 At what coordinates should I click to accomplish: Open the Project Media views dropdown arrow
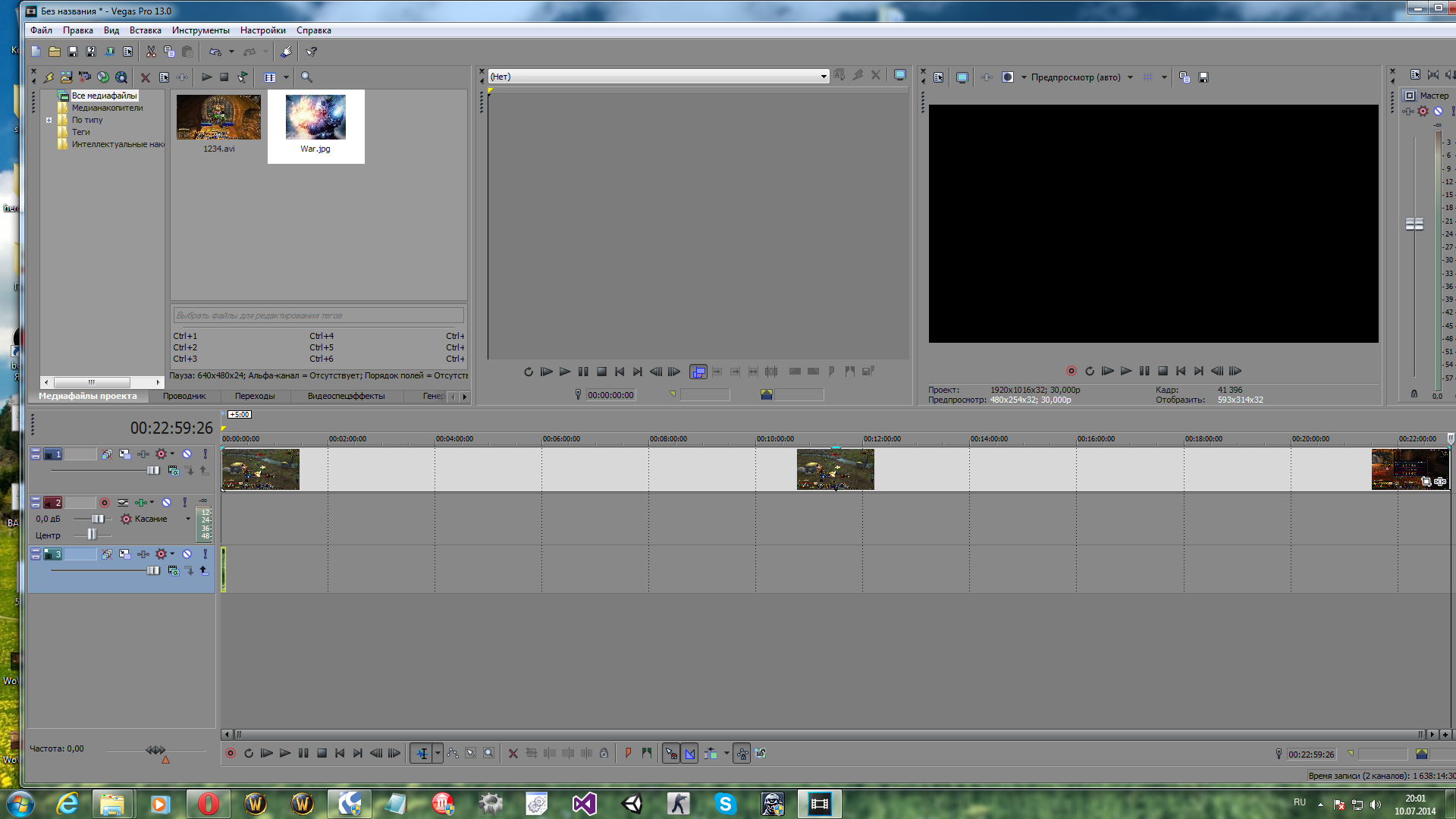click(x=286, y=77)
